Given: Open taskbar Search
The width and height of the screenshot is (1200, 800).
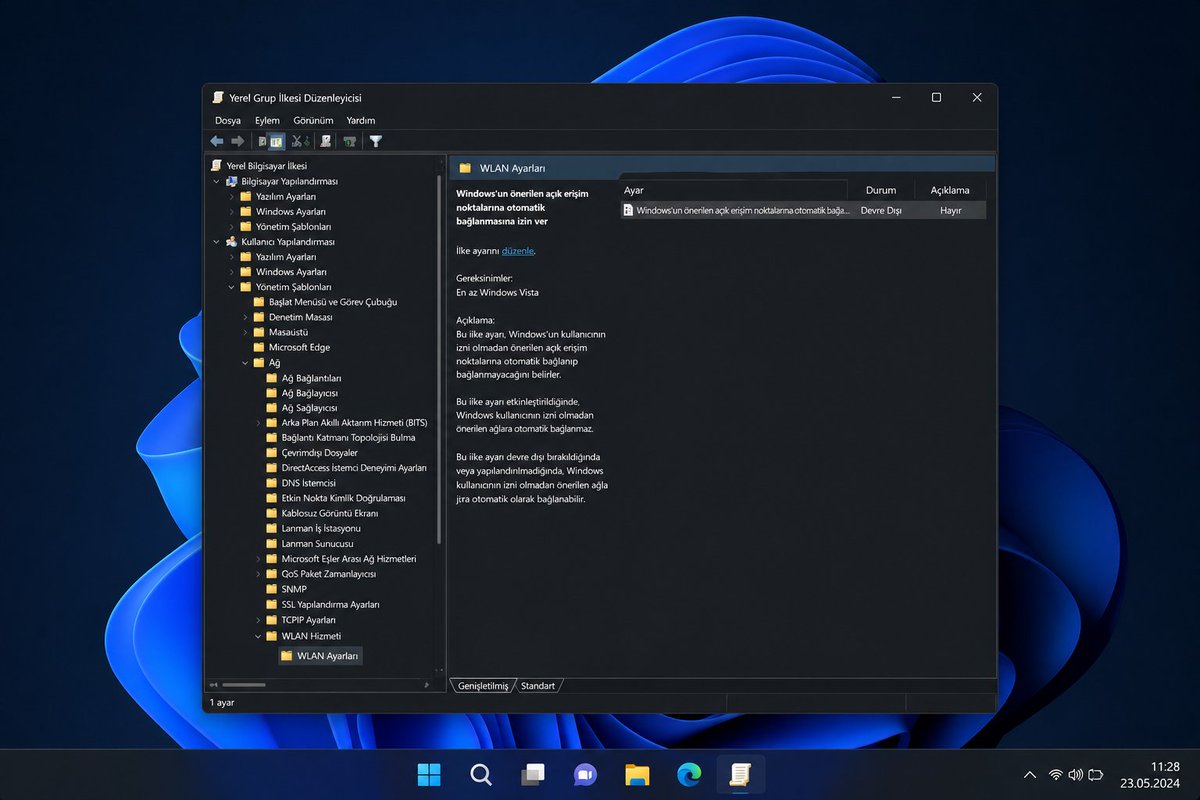Looking at the screenshot, I should 481,774.
